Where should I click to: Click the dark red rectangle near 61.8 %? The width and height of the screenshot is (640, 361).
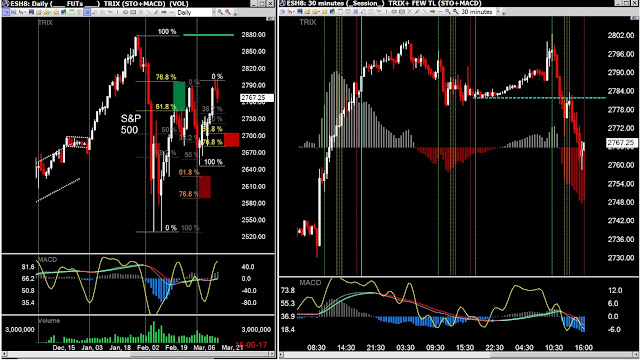point(205,187)
